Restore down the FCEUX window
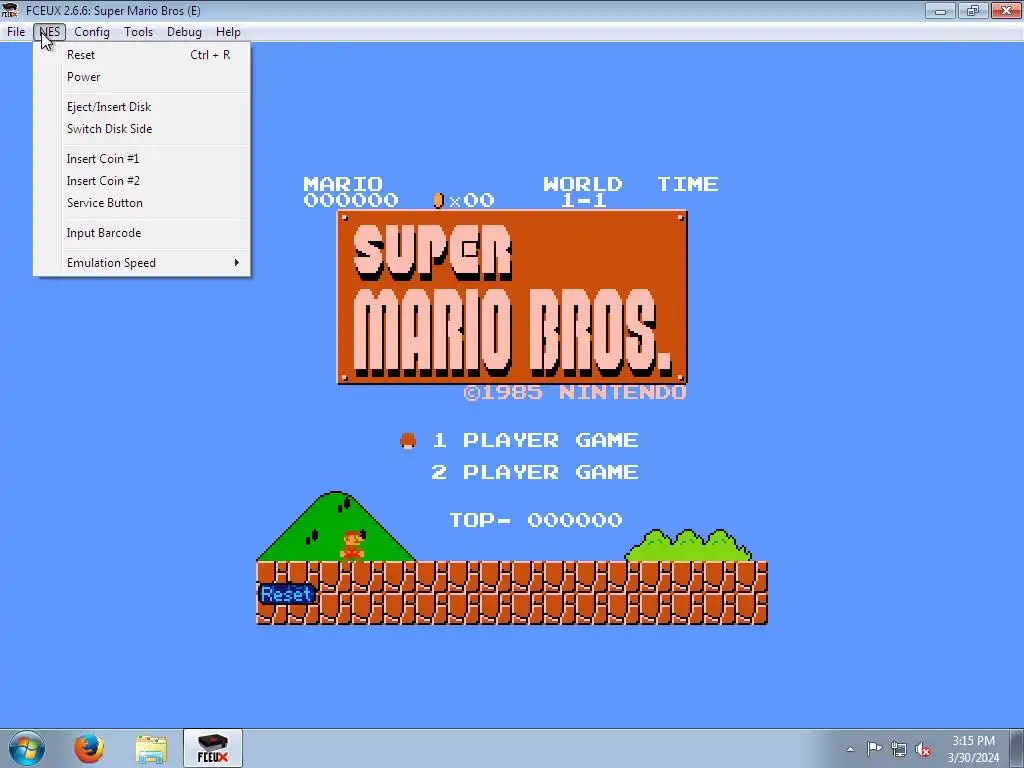This screenshot has height=768, width=1024. pos(973,10)
